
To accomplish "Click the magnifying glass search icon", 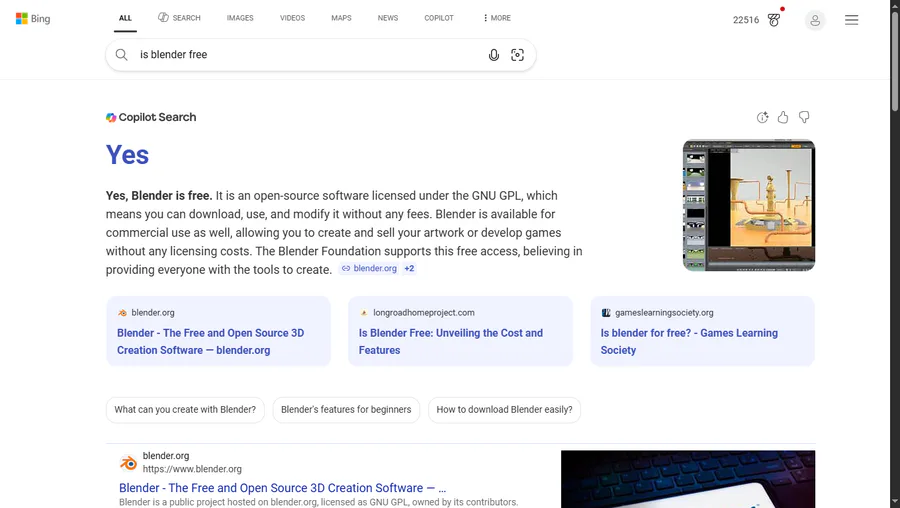I will click(122, 55).
